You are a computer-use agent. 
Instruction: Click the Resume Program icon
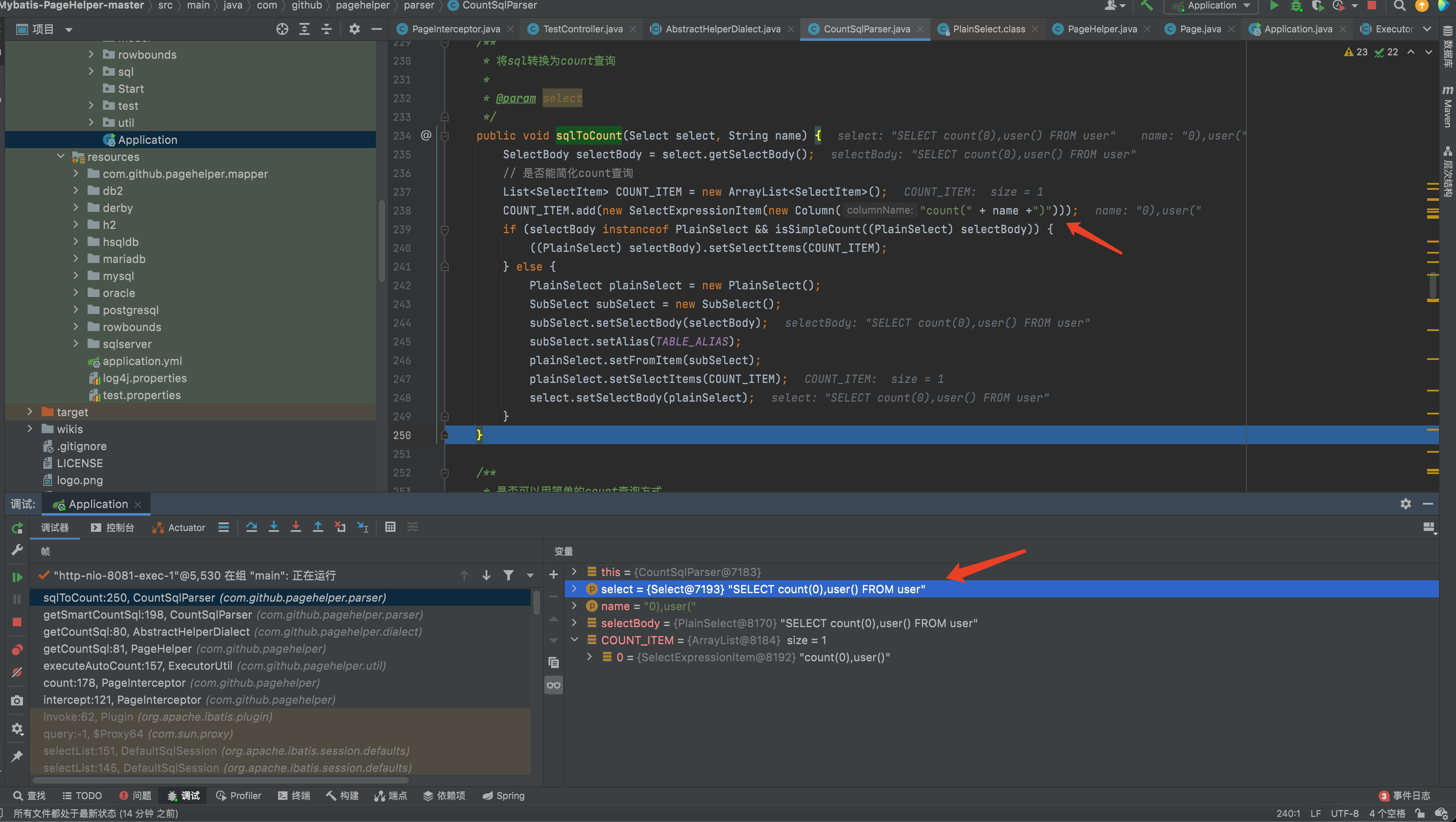coord(17,577)
